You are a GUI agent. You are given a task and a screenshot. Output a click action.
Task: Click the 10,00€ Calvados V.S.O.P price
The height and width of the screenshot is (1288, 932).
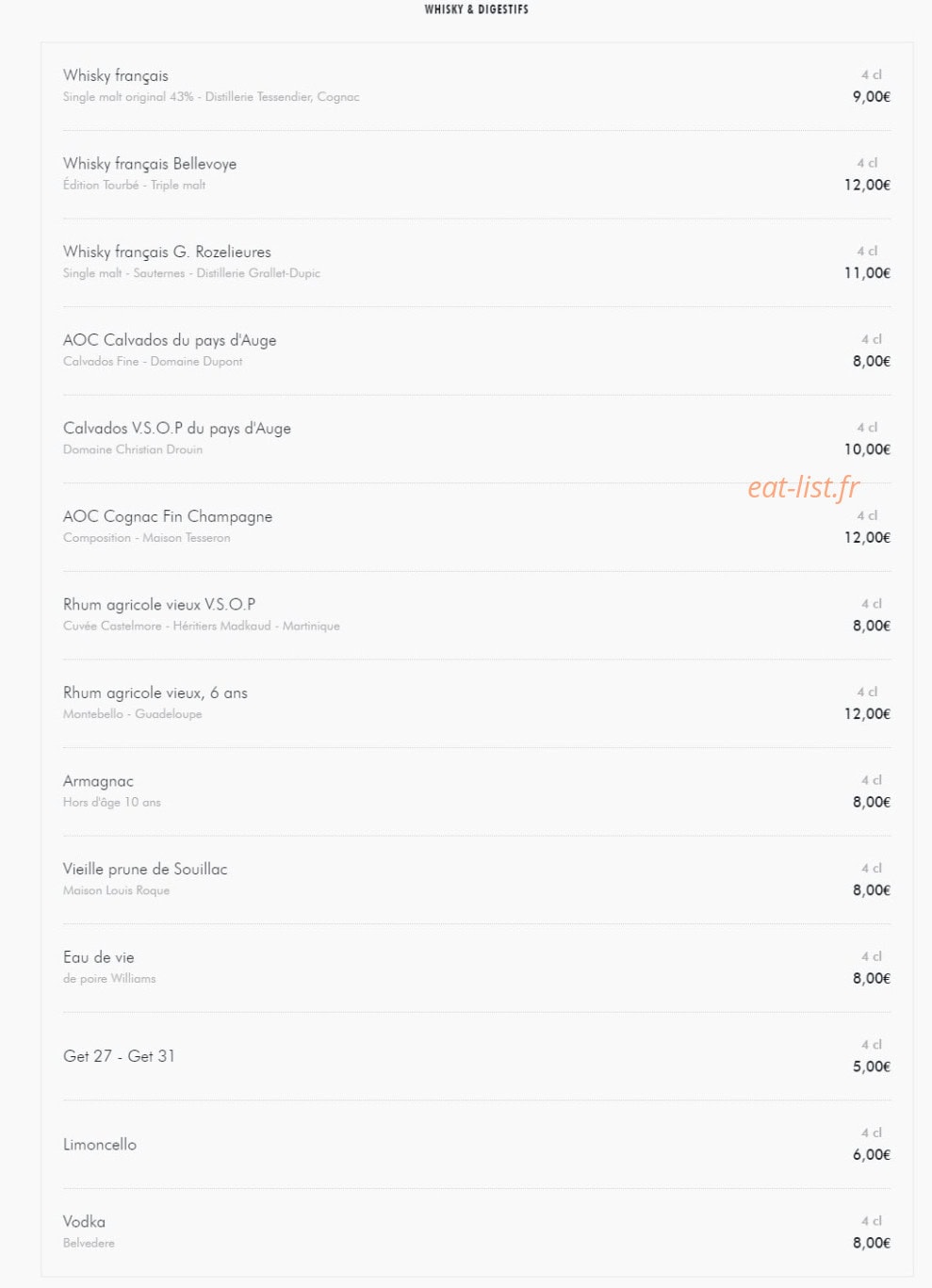pos(867,449)
